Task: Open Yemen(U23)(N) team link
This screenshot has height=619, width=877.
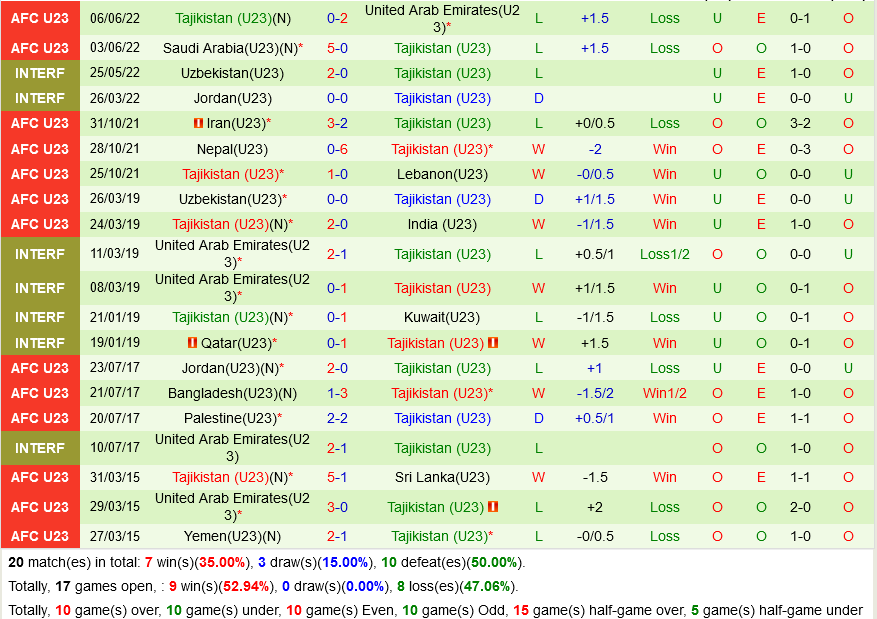Action: [x=232, y=536]
